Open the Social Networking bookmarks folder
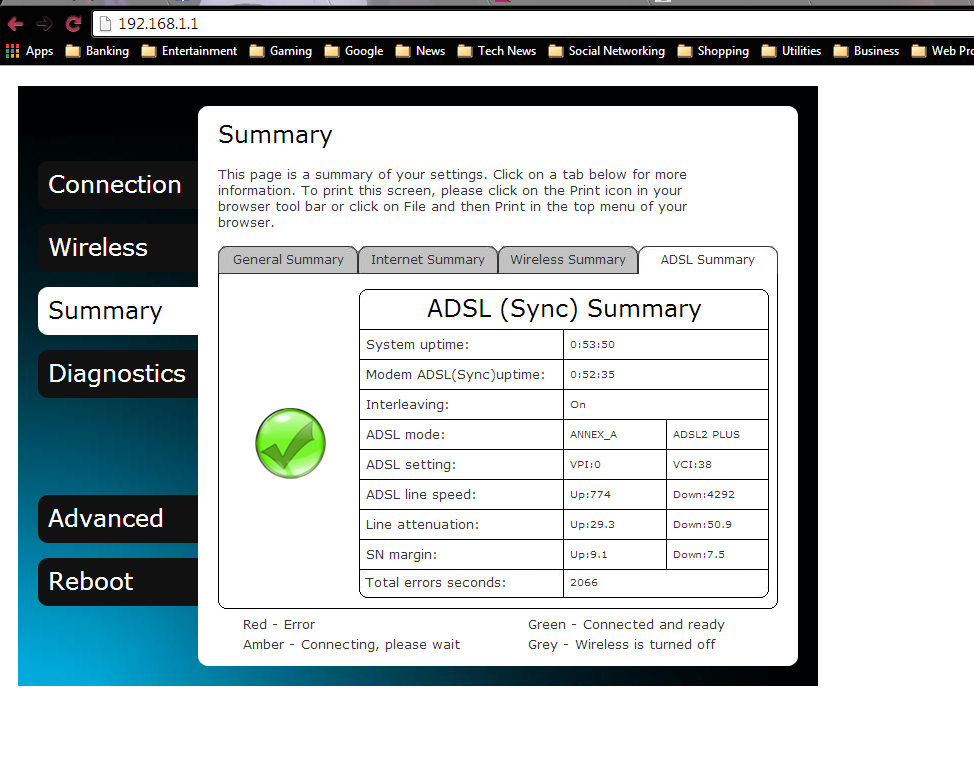974x778 pixels. pyautogui.click(x=607, y=51)
